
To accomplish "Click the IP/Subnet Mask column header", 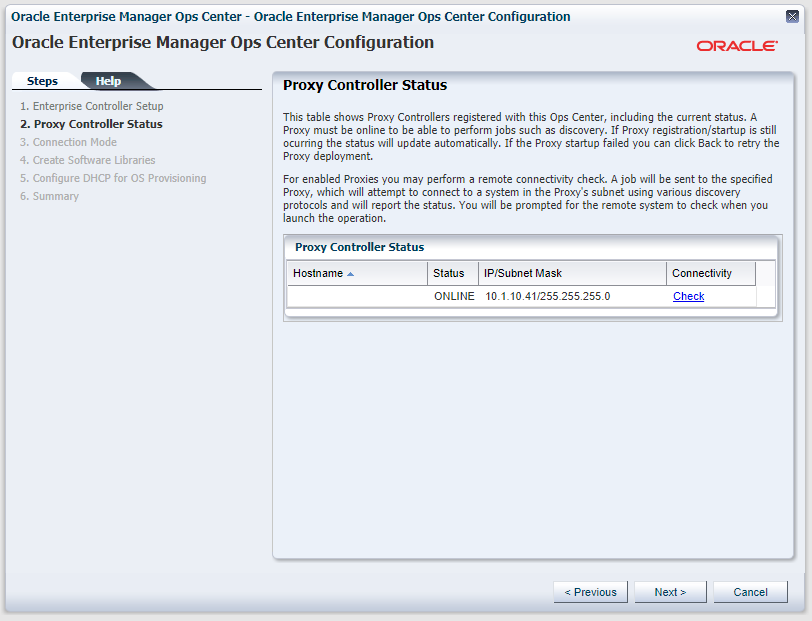I will pyautogui.click(x=572, y=273).
